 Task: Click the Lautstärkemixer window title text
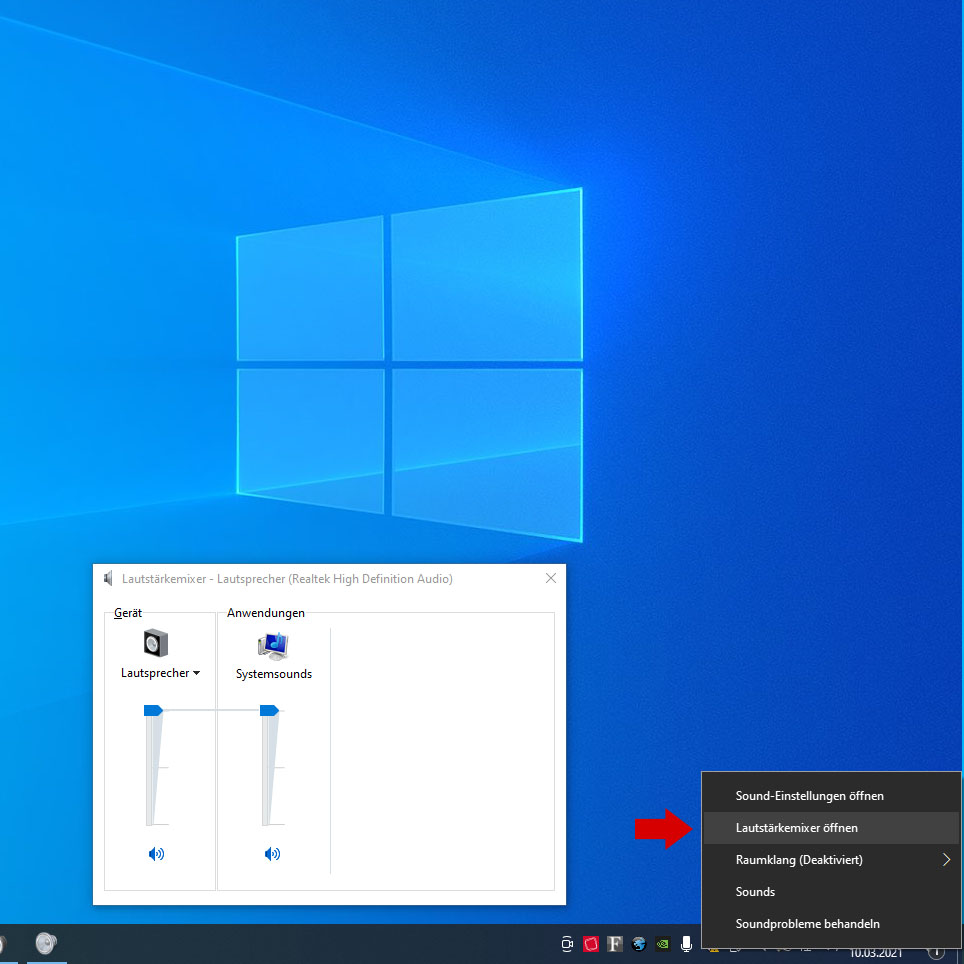[287, 579]
